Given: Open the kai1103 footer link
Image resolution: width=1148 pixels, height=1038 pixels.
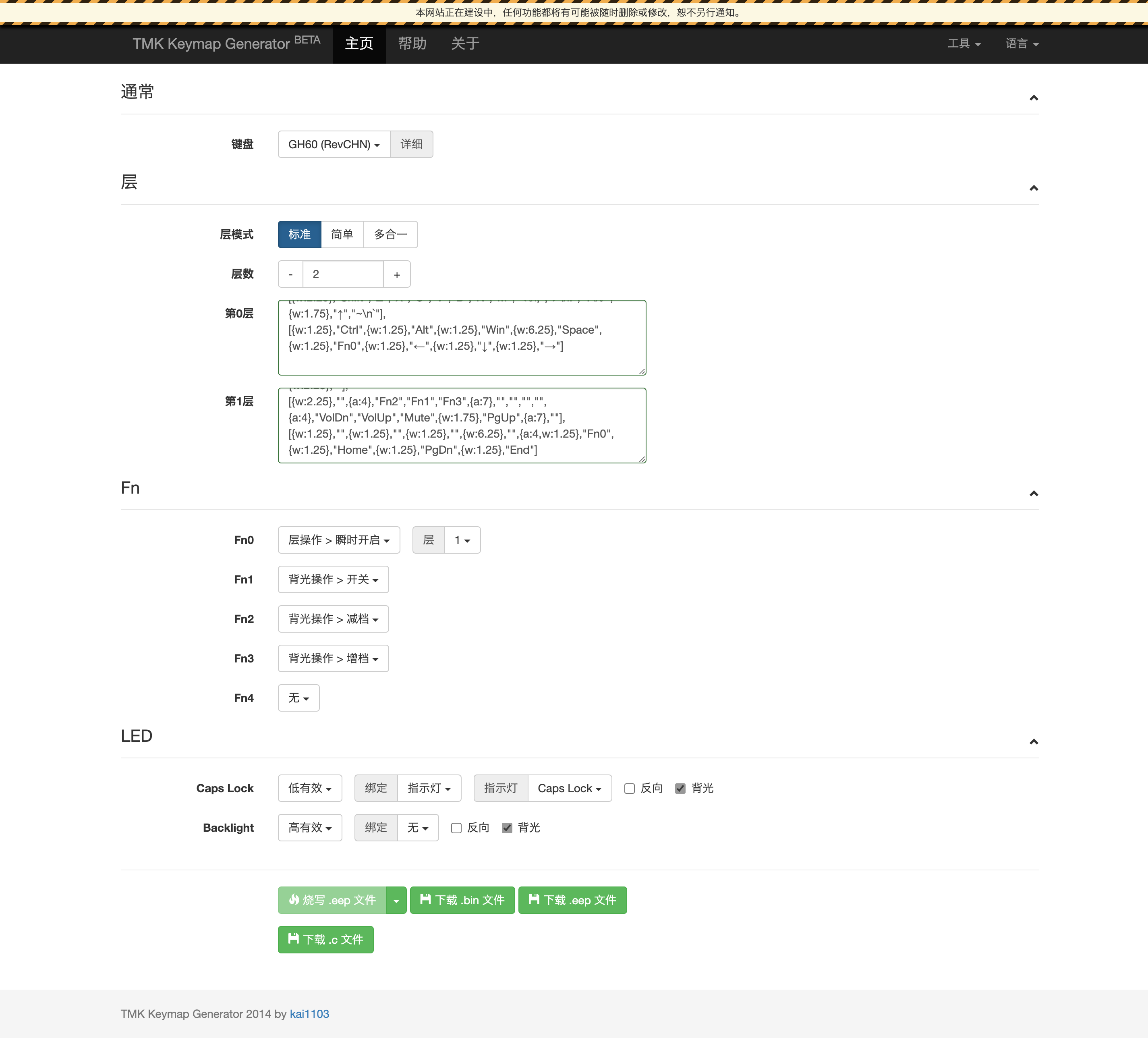Looking at the screenshot, I should pos(309,1013).
